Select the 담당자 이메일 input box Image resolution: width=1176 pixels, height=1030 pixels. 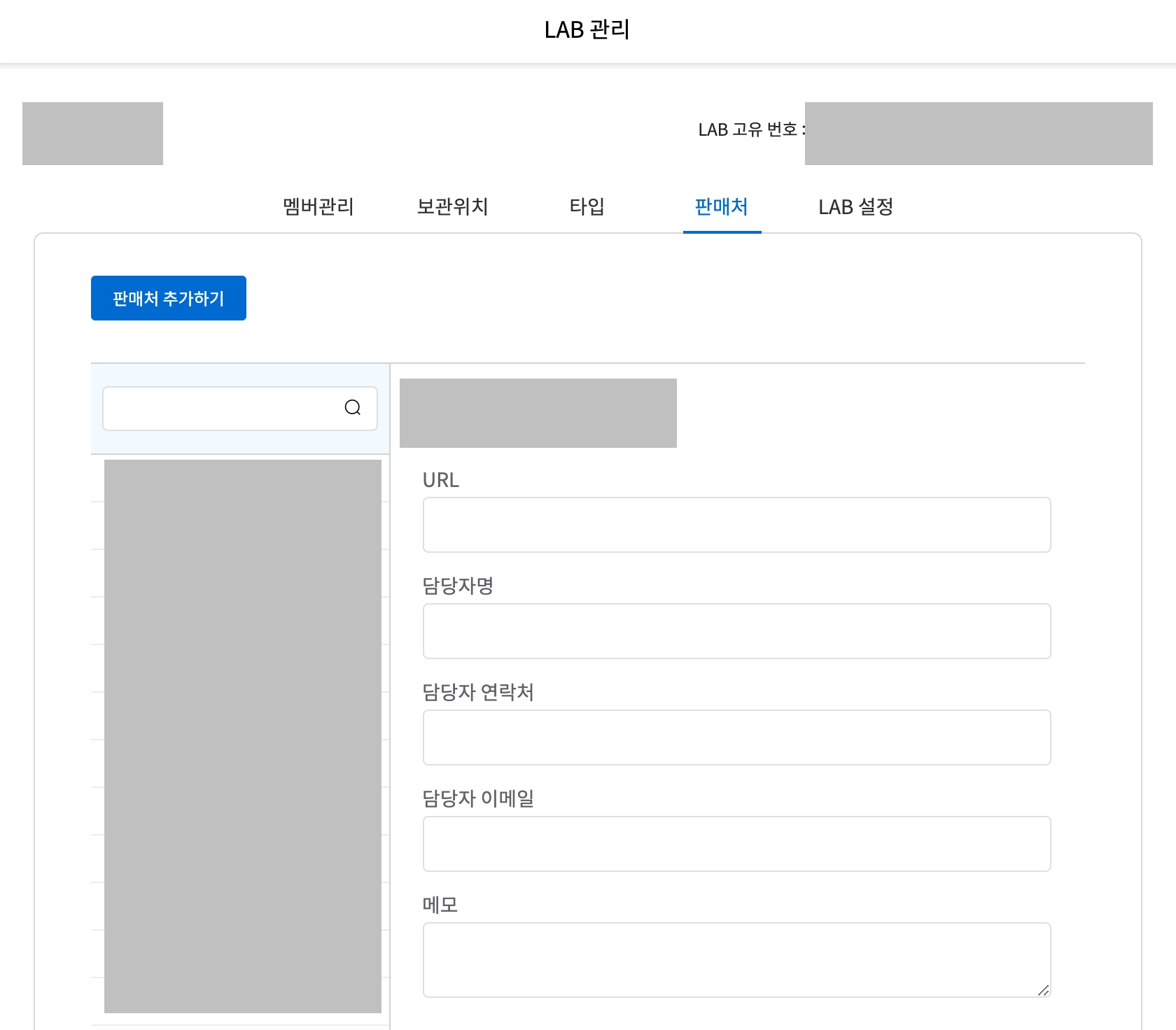(737, 844)
